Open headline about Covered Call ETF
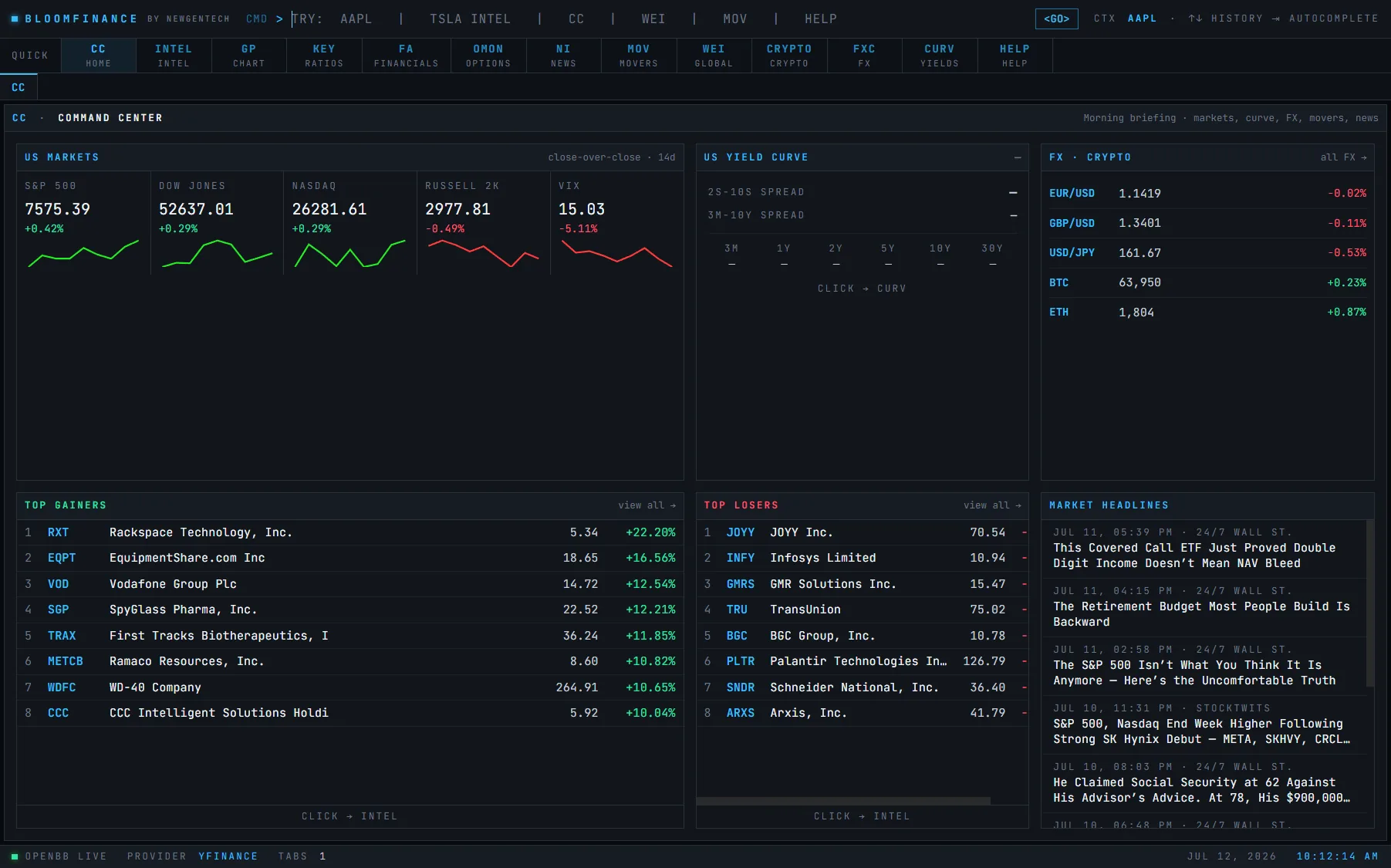The image size is (1391, 868). click(x=1205, y=549)
